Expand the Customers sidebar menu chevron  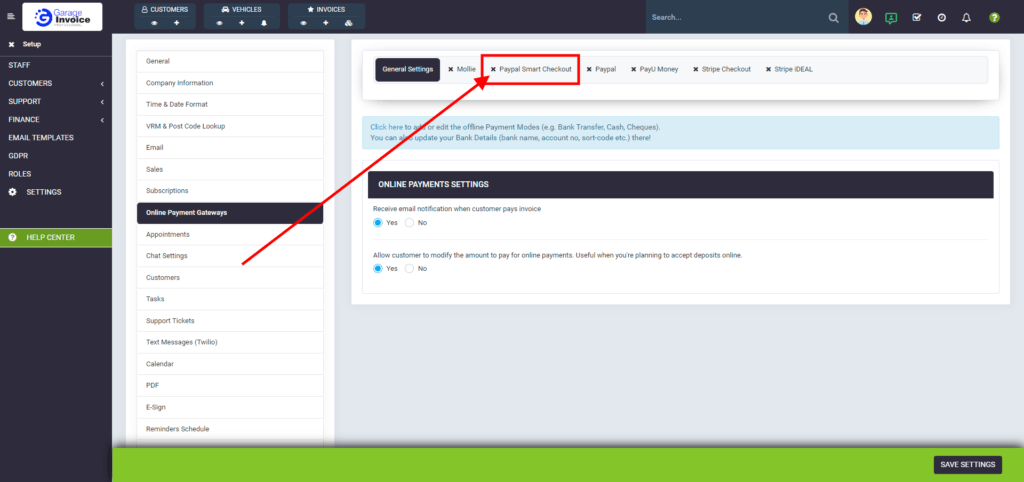(103, 84)
